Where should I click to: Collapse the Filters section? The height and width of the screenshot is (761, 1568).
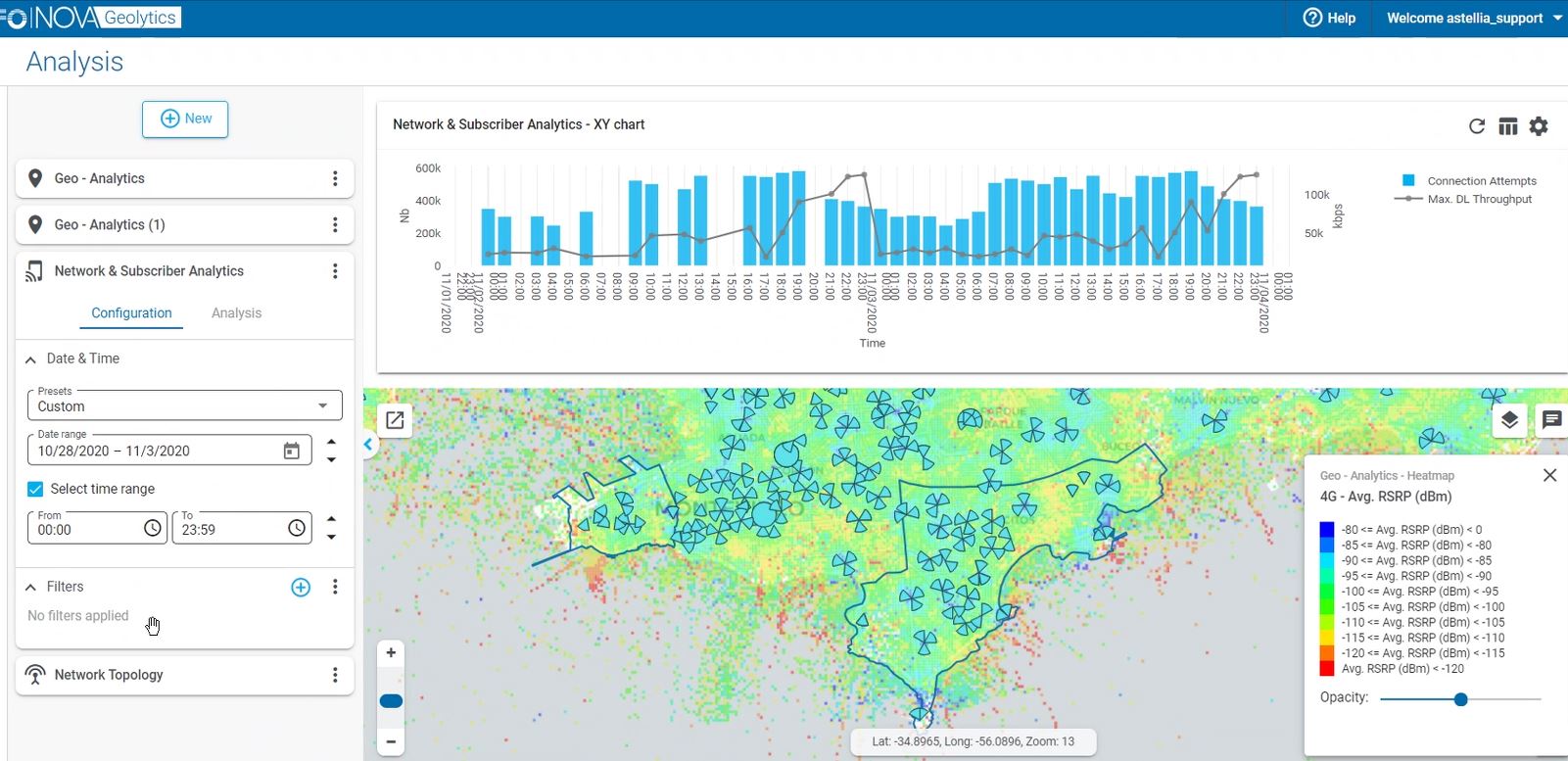(31, 587)
